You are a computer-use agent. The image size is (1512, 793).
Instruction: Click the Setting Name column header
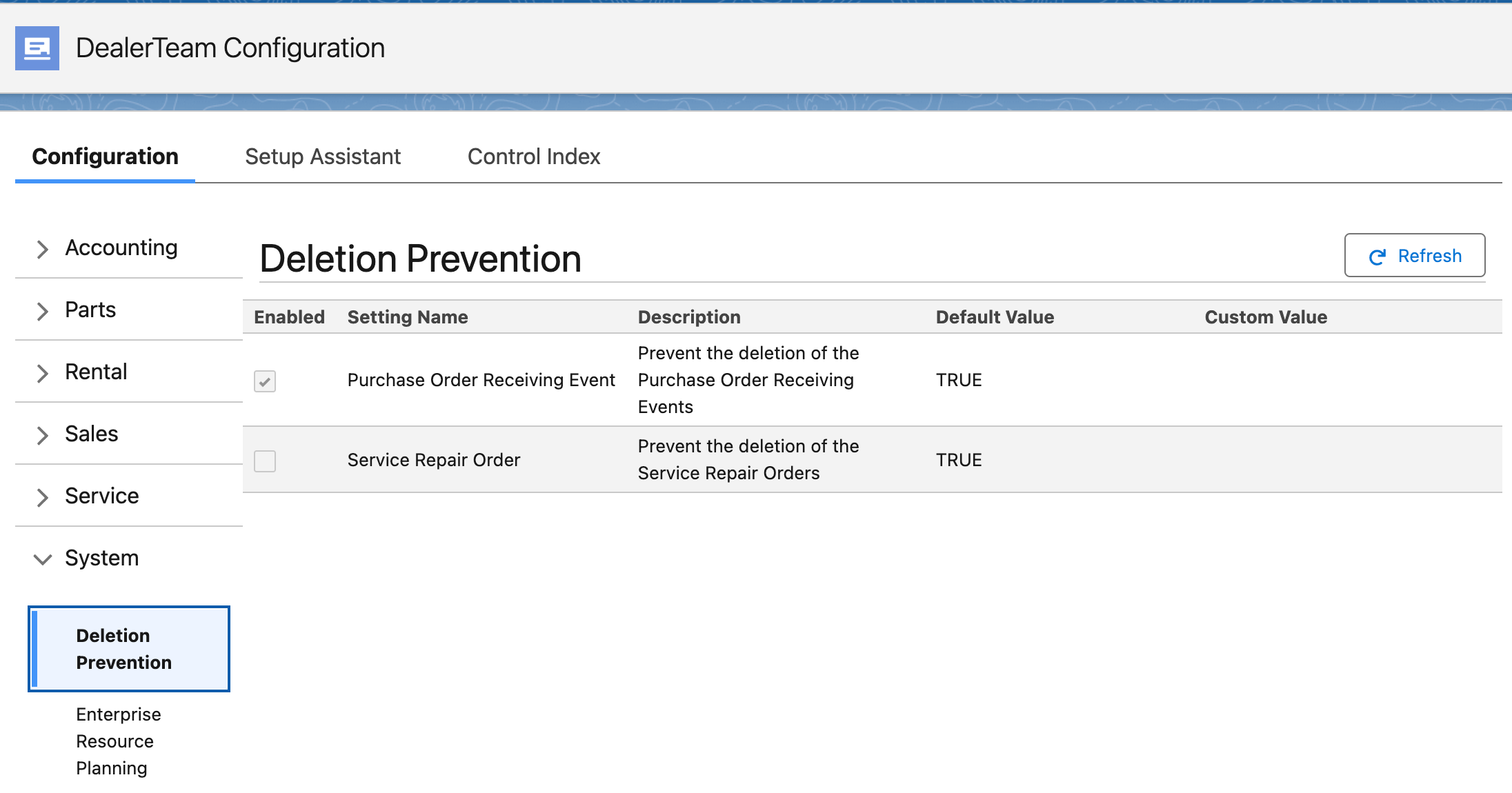coord(408,317)
